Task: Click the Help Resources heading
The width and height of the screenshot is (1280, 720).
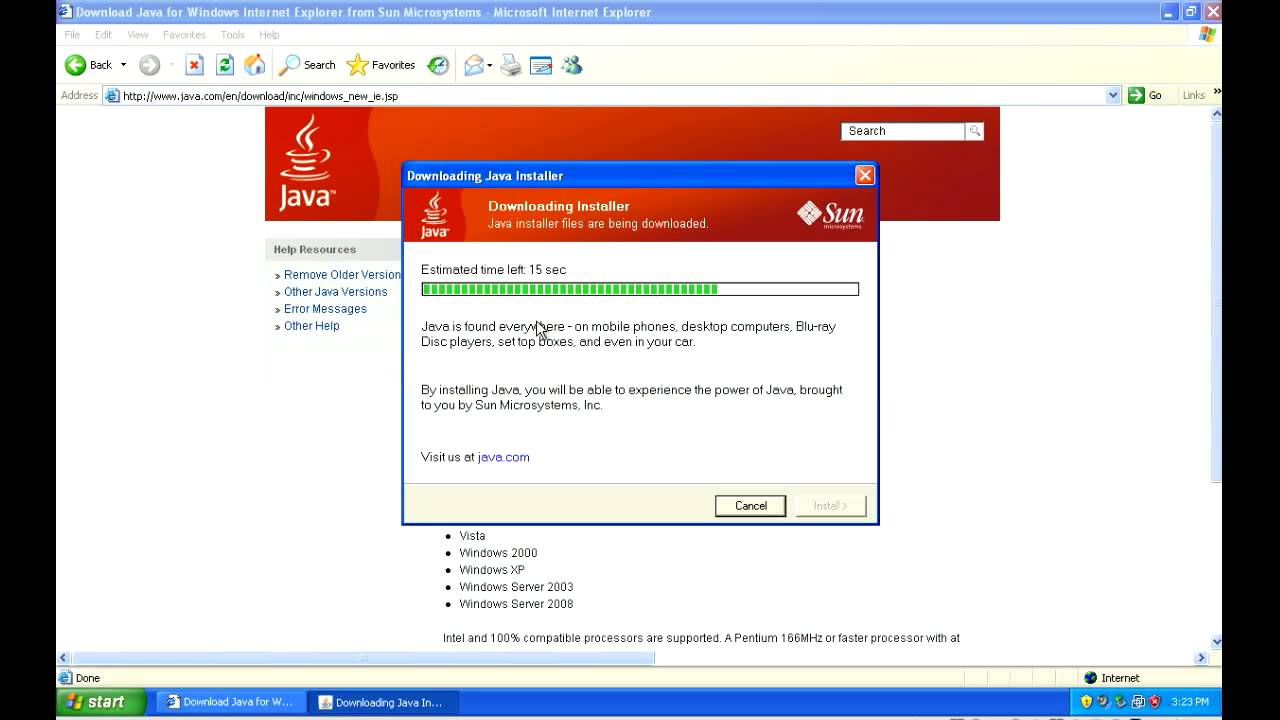Action: tap(315, 249)
